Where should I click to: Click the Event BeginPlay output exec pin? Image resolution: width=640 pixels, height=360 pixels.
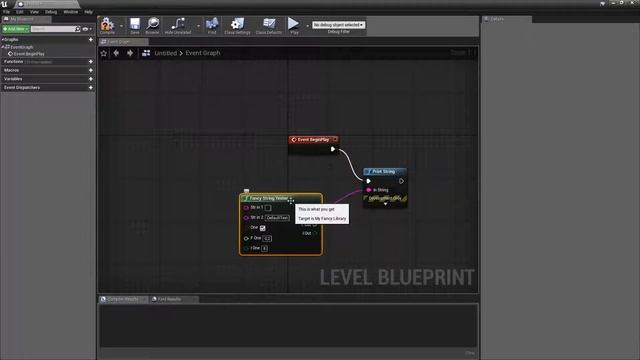(333, 149)
